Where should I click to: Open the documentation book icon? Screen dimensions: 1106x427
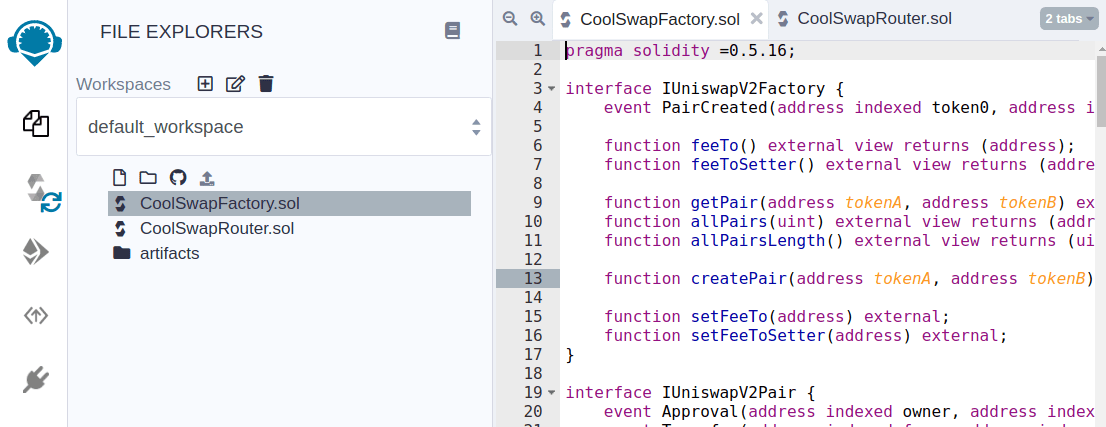(x=452, y=30)
